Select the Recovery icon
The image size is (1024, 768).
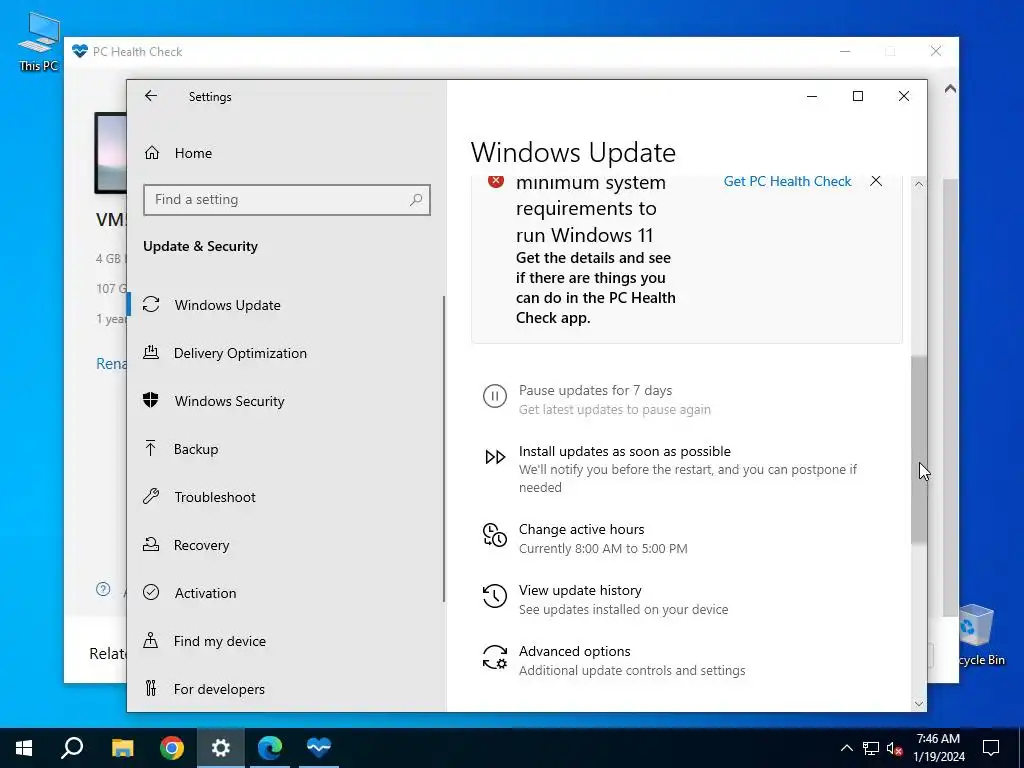151,544
